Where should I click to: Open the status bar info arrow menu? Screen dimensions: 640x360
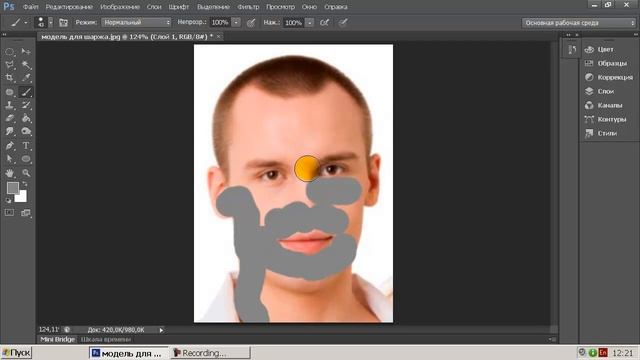161,330
